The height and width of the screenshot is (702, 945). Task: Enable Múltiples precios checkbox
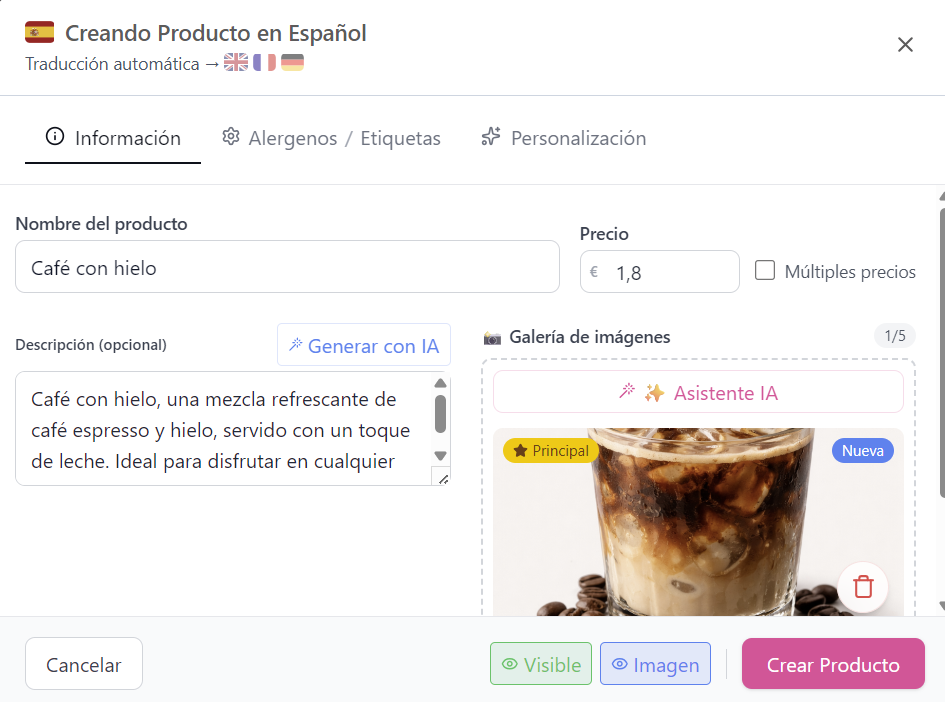pos(765,271)
